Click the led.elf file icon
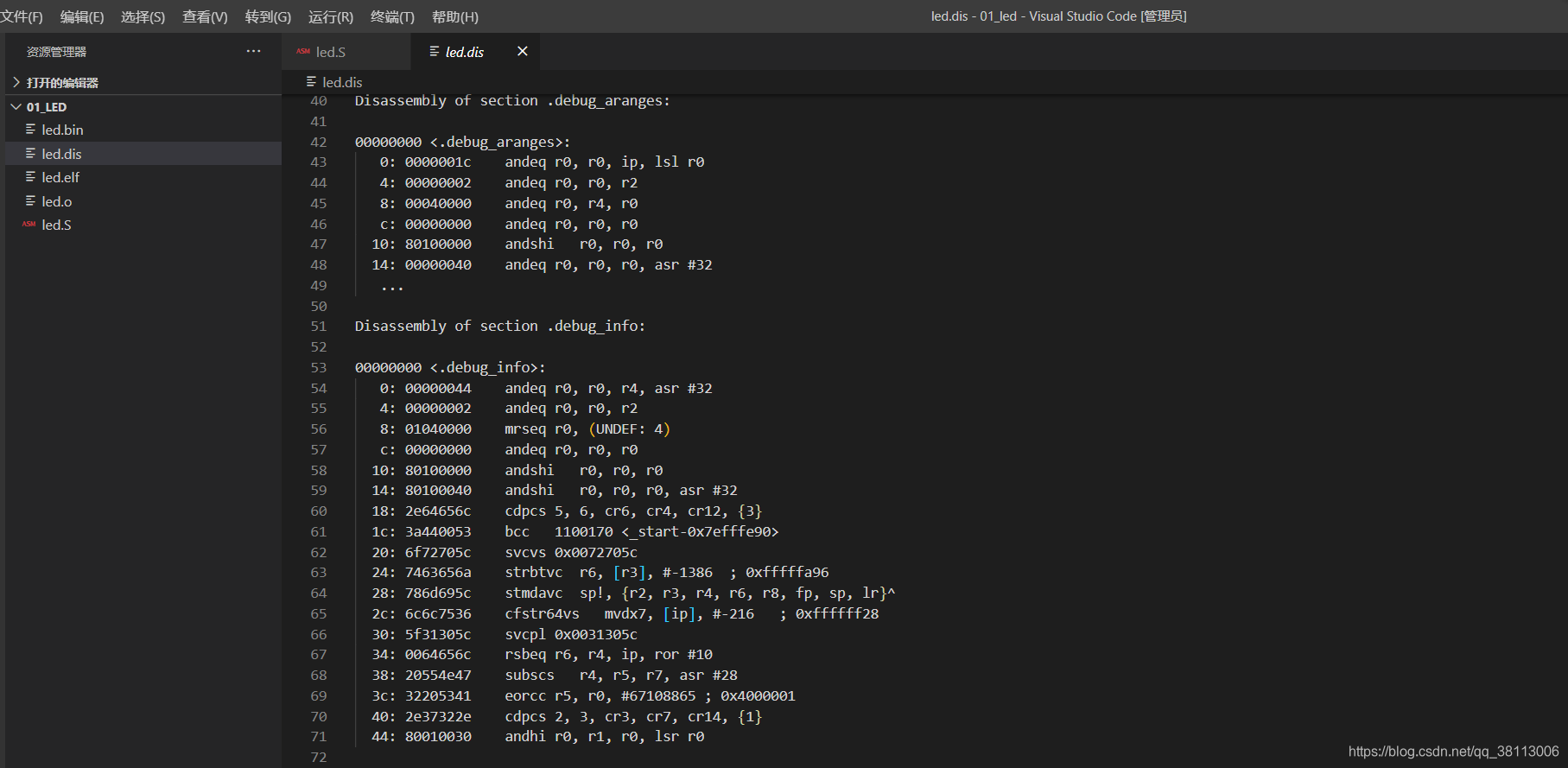 [30, 177]
